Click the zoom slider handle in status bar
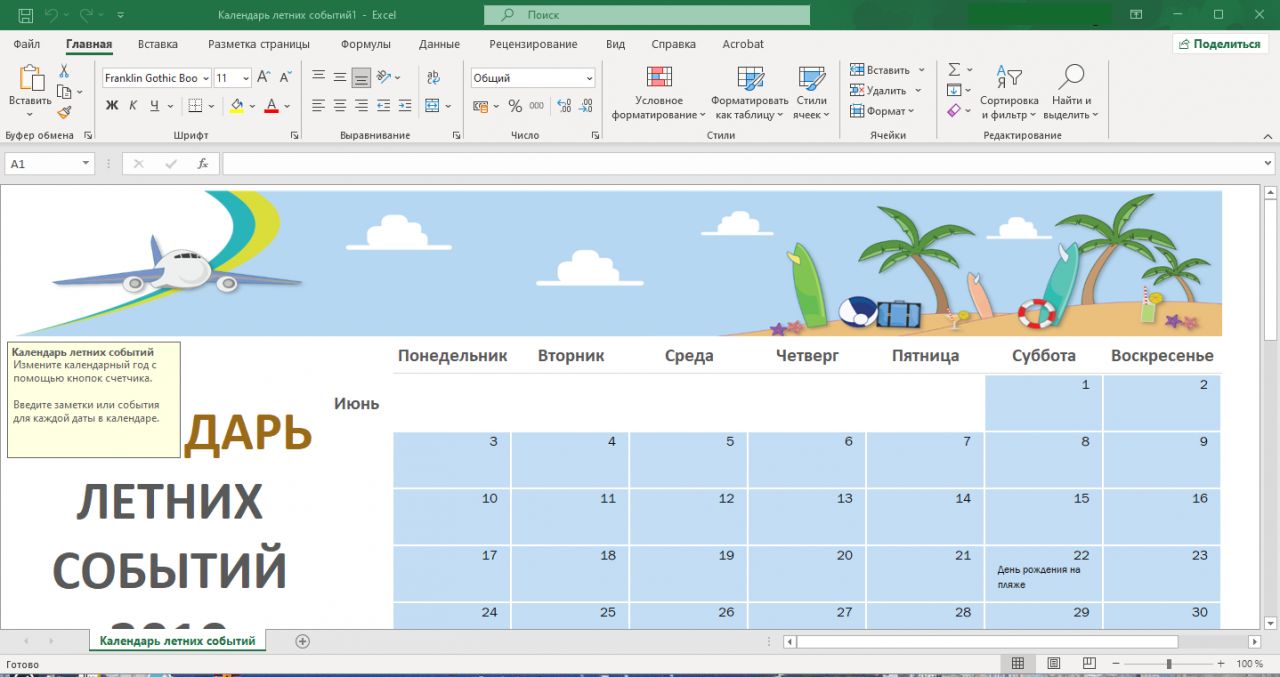Viewport: 1280px width, 677px height. click(x=1169, y=664)
